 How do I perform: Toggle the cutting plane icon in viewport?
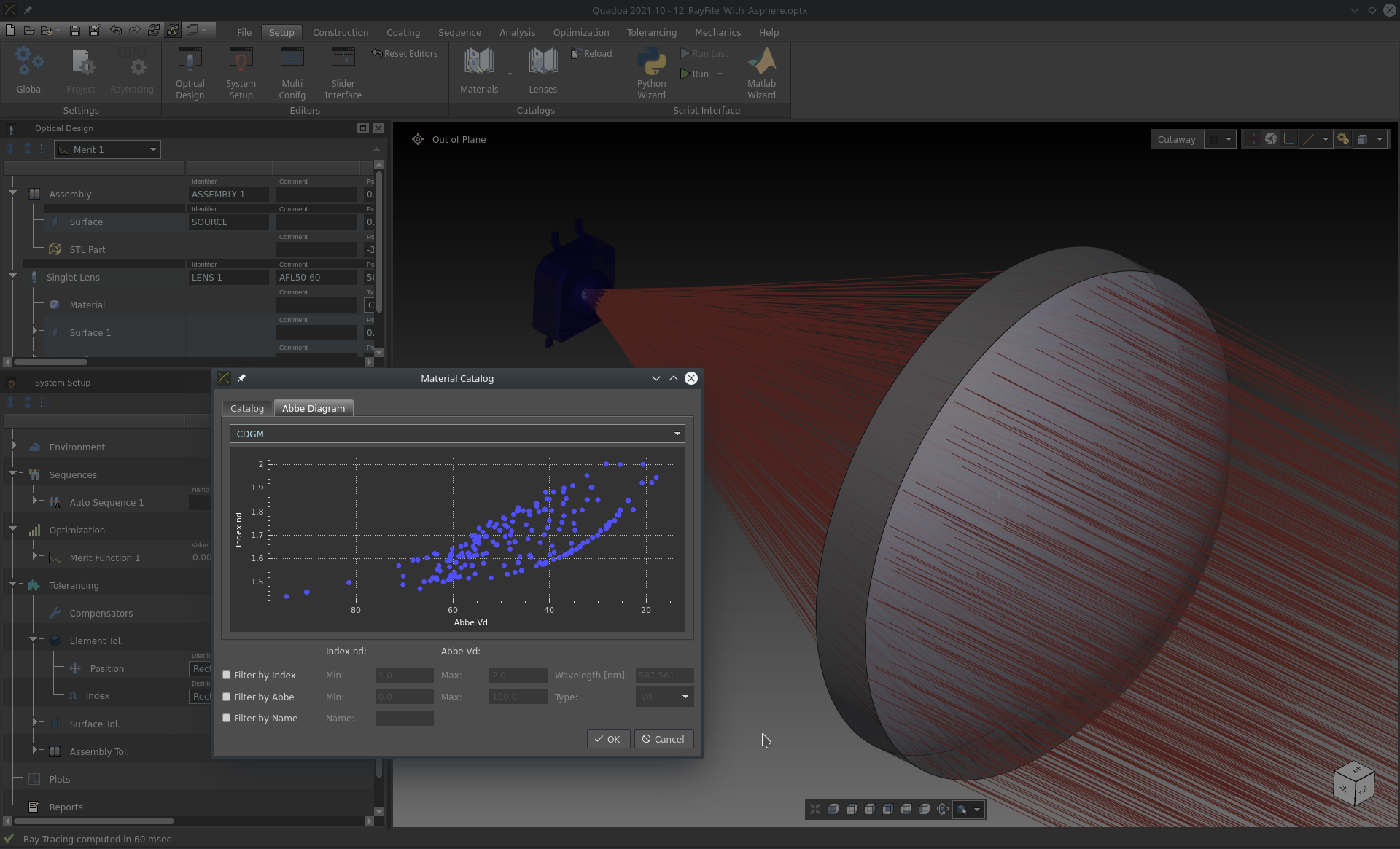[1252, 138]
